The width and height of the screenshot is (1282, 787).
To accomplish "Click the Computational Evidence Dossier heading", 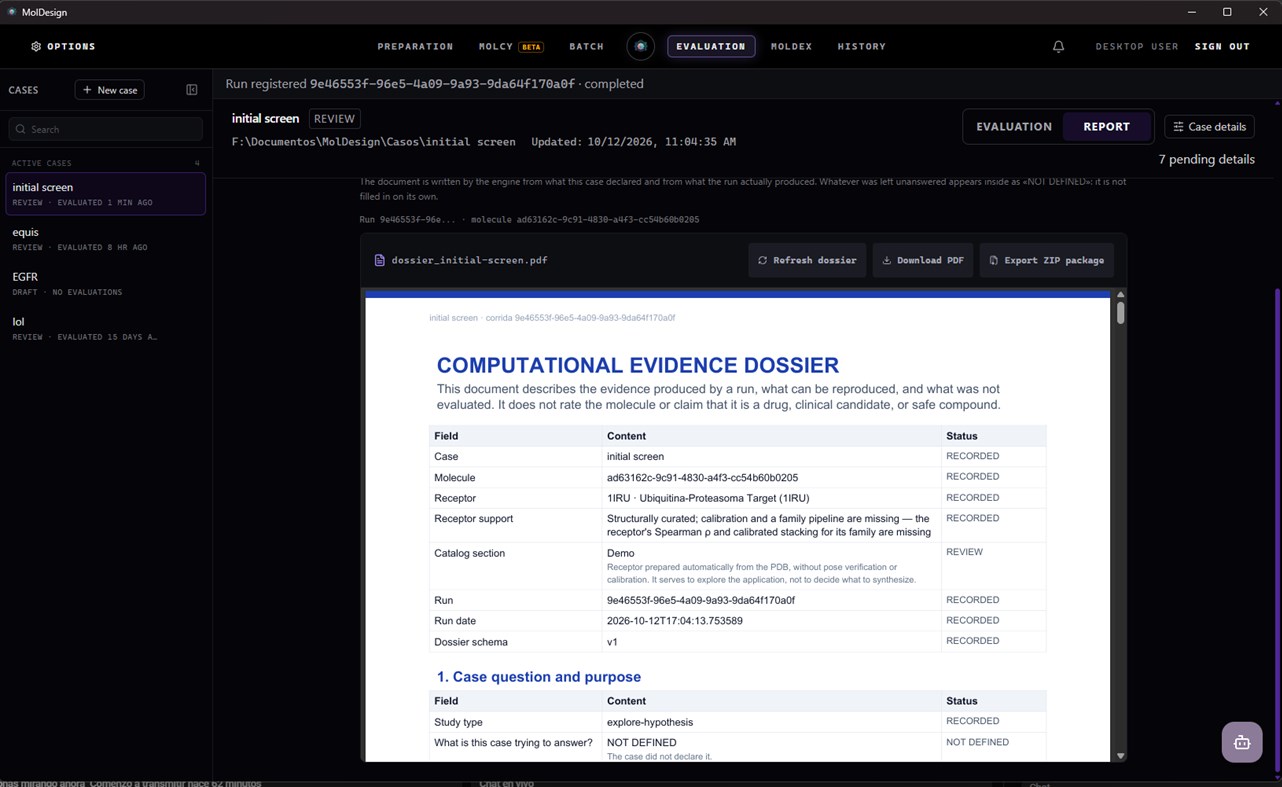I will (x=638, y=365).
